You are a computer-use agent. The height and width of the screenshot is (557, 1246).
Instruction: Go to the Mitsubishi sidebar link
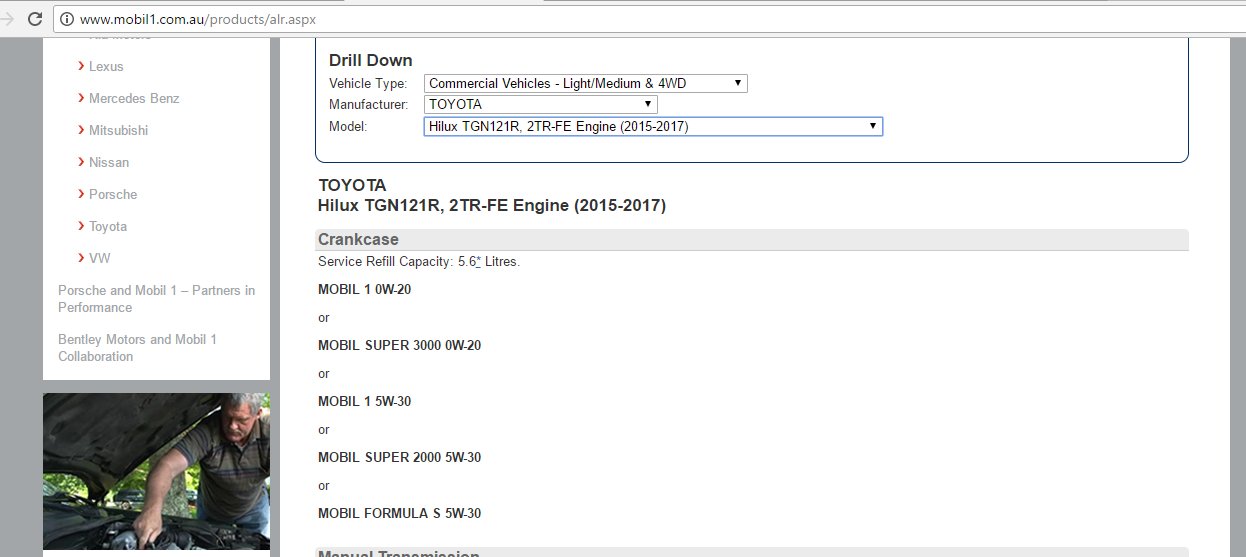(x=118, y=130)
